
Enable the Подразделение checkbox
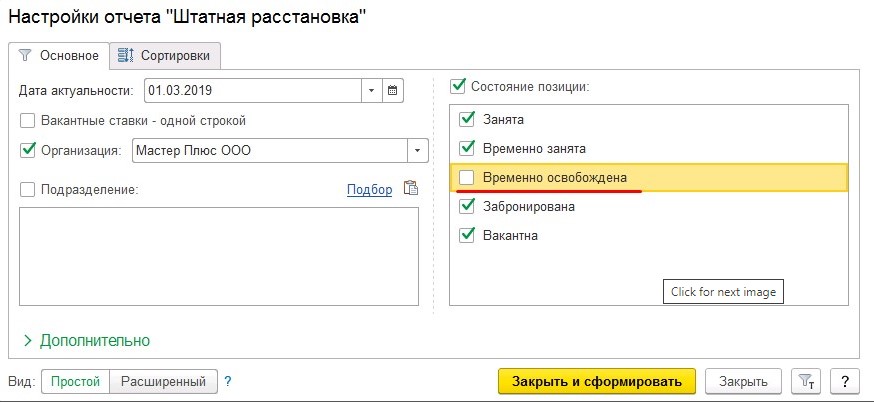[x=27, y=189]
